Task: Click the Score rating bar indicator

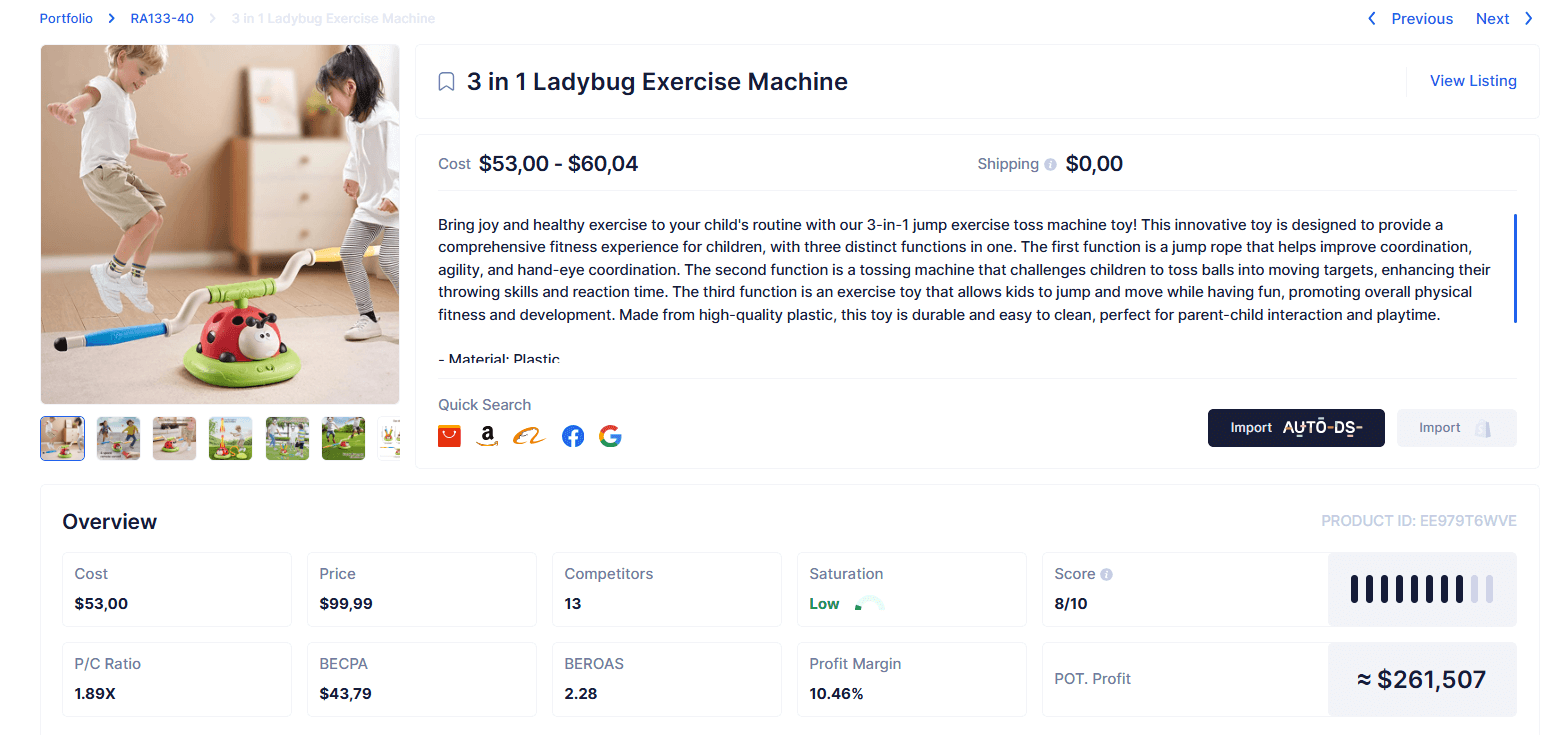Action: 1421,589
